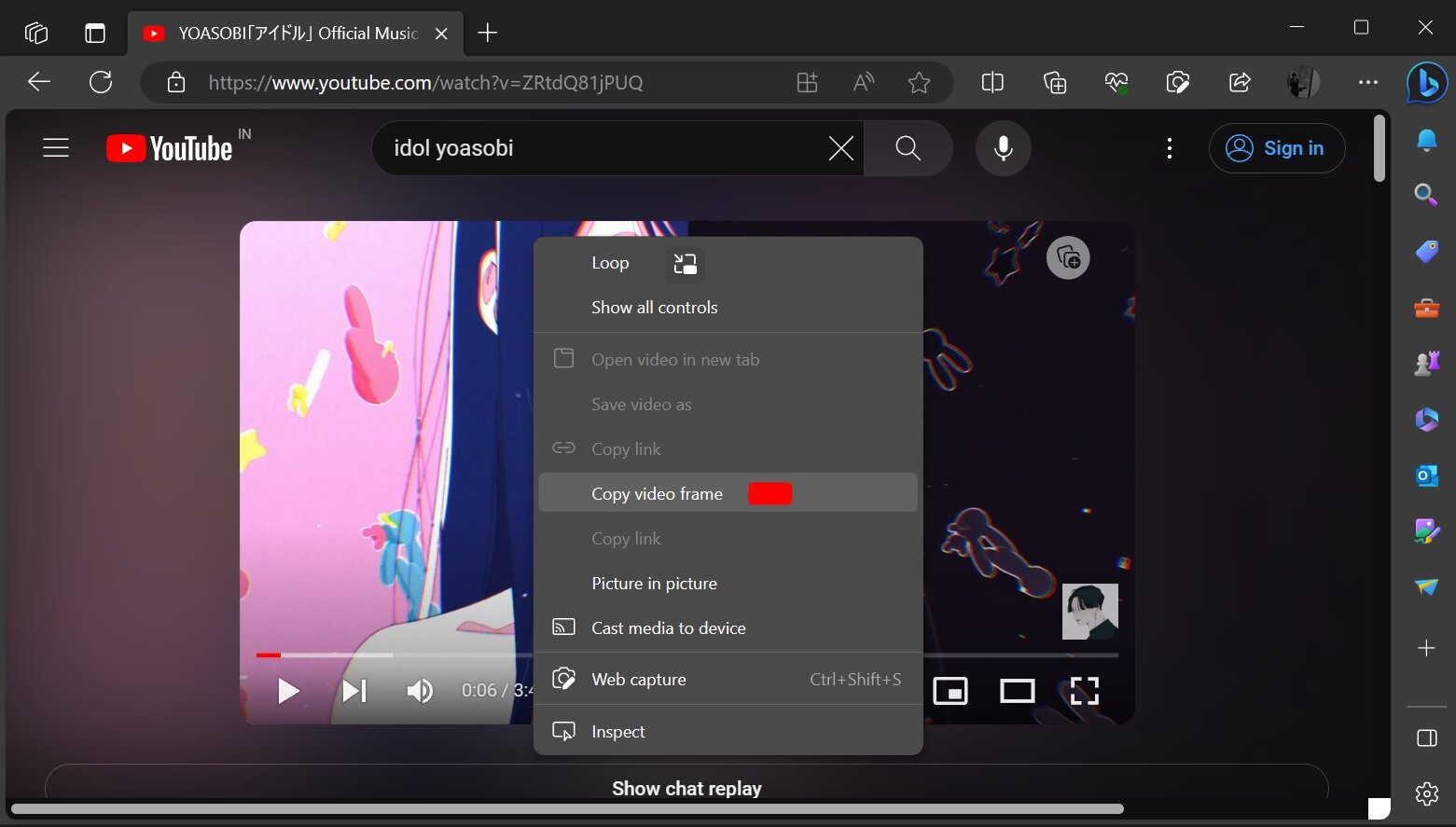Open Outlook in the sidebar
Screen dimensions: 1456x827
[x=1426, y=476]
